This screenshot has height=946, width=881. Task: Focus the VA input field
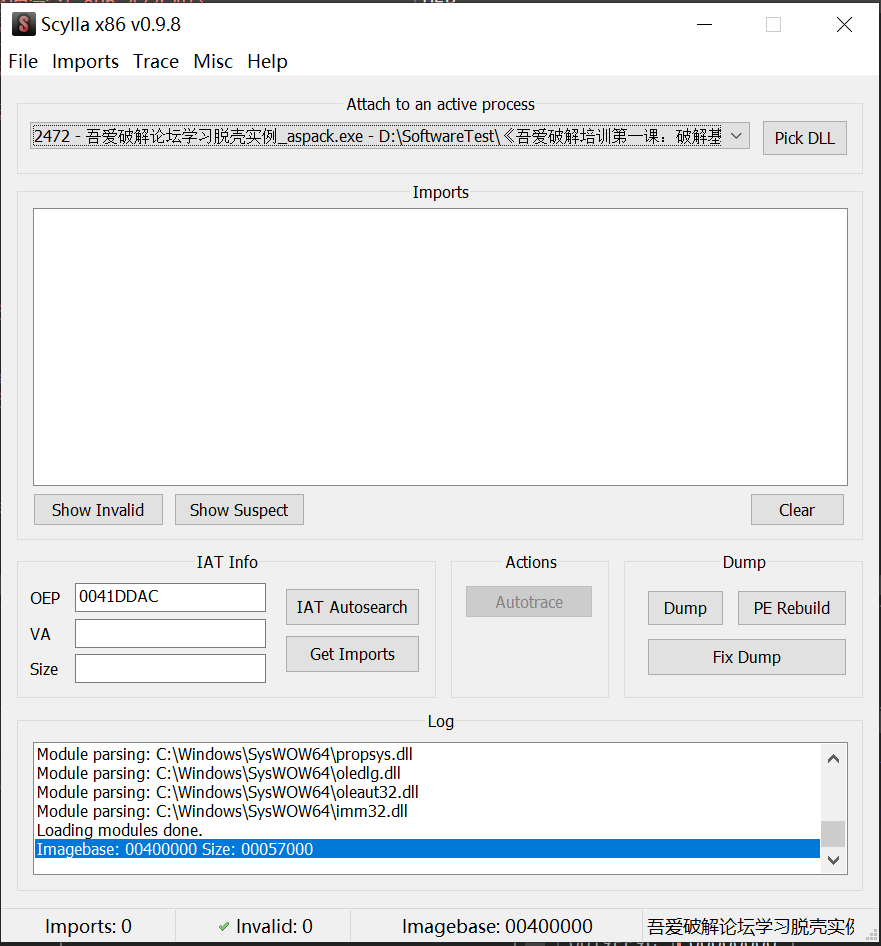170,633
